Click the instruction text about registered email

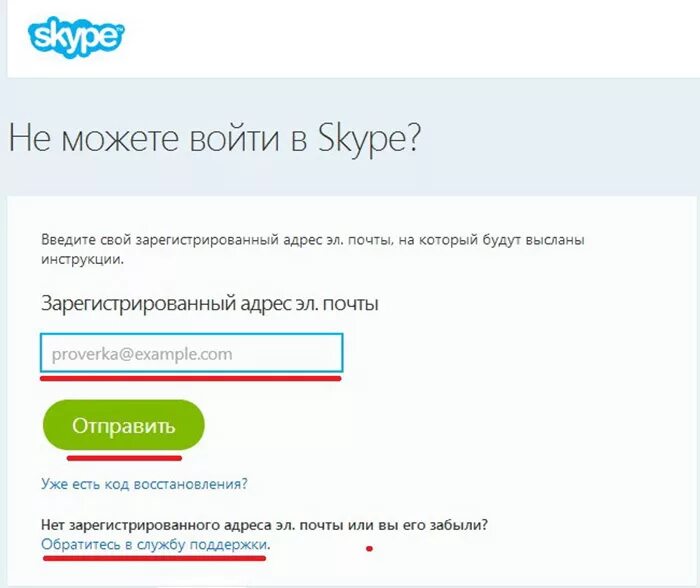[312, 249]
